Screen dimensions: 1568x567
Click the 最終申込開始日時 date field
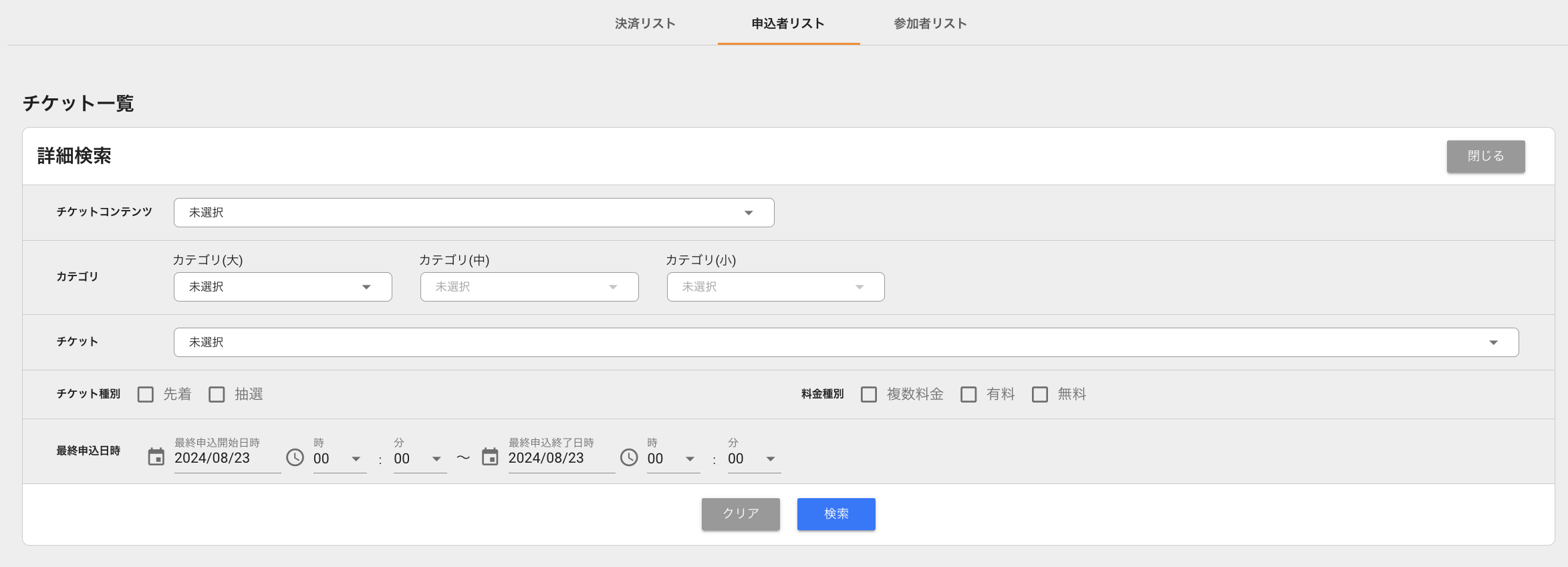(x=227, y=458)
